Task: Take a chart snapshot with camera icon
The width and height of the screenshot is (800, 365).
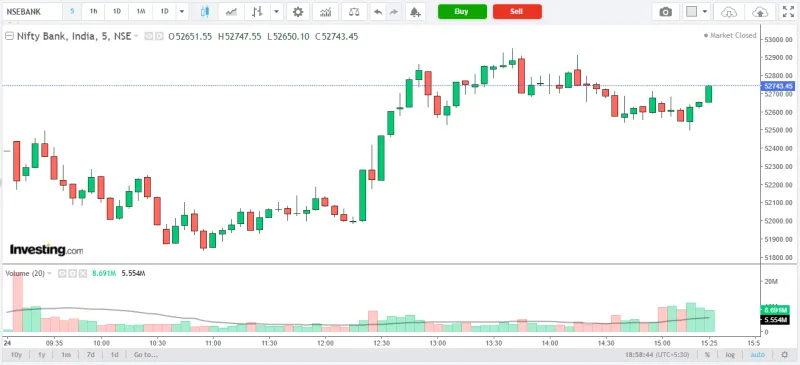Action: click(665, 11)
